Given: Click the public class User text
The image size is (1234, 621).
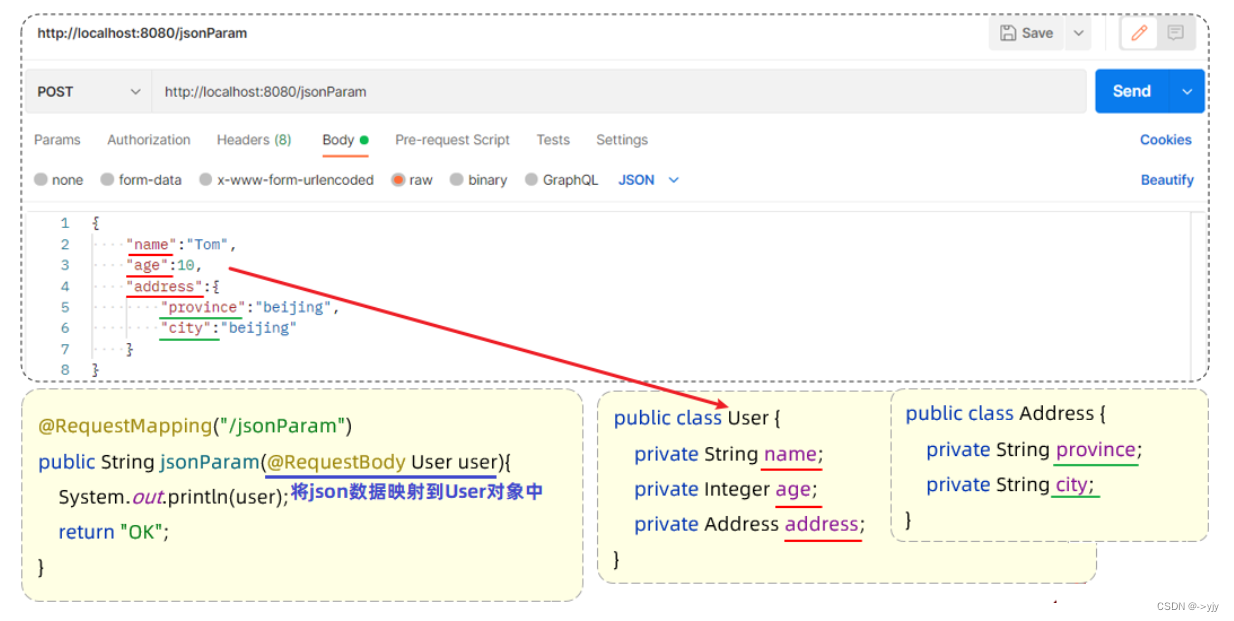Looking at the screenshot, I should (697, 418).
